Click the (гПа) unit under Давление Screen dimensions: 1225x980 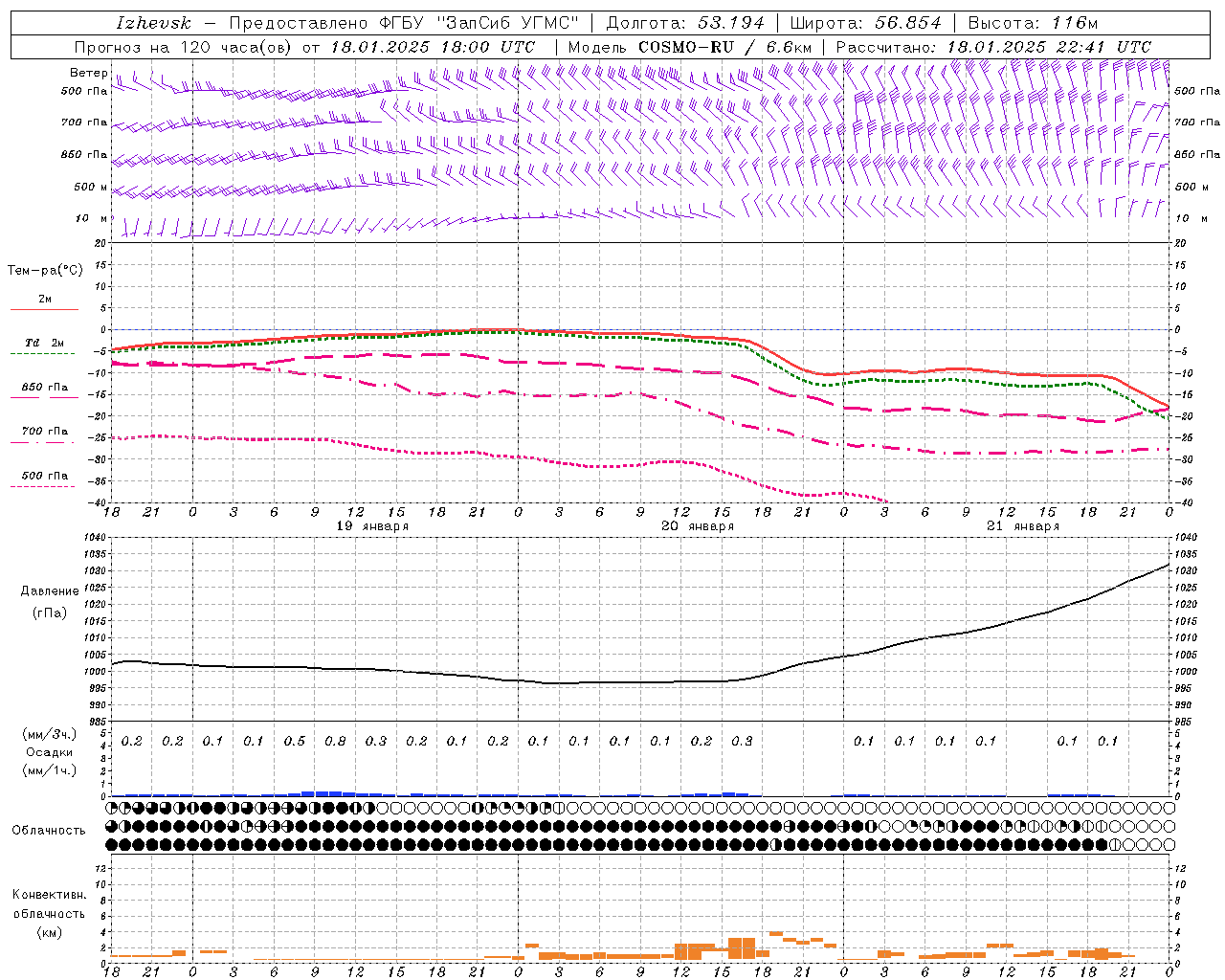click(50, 612)
